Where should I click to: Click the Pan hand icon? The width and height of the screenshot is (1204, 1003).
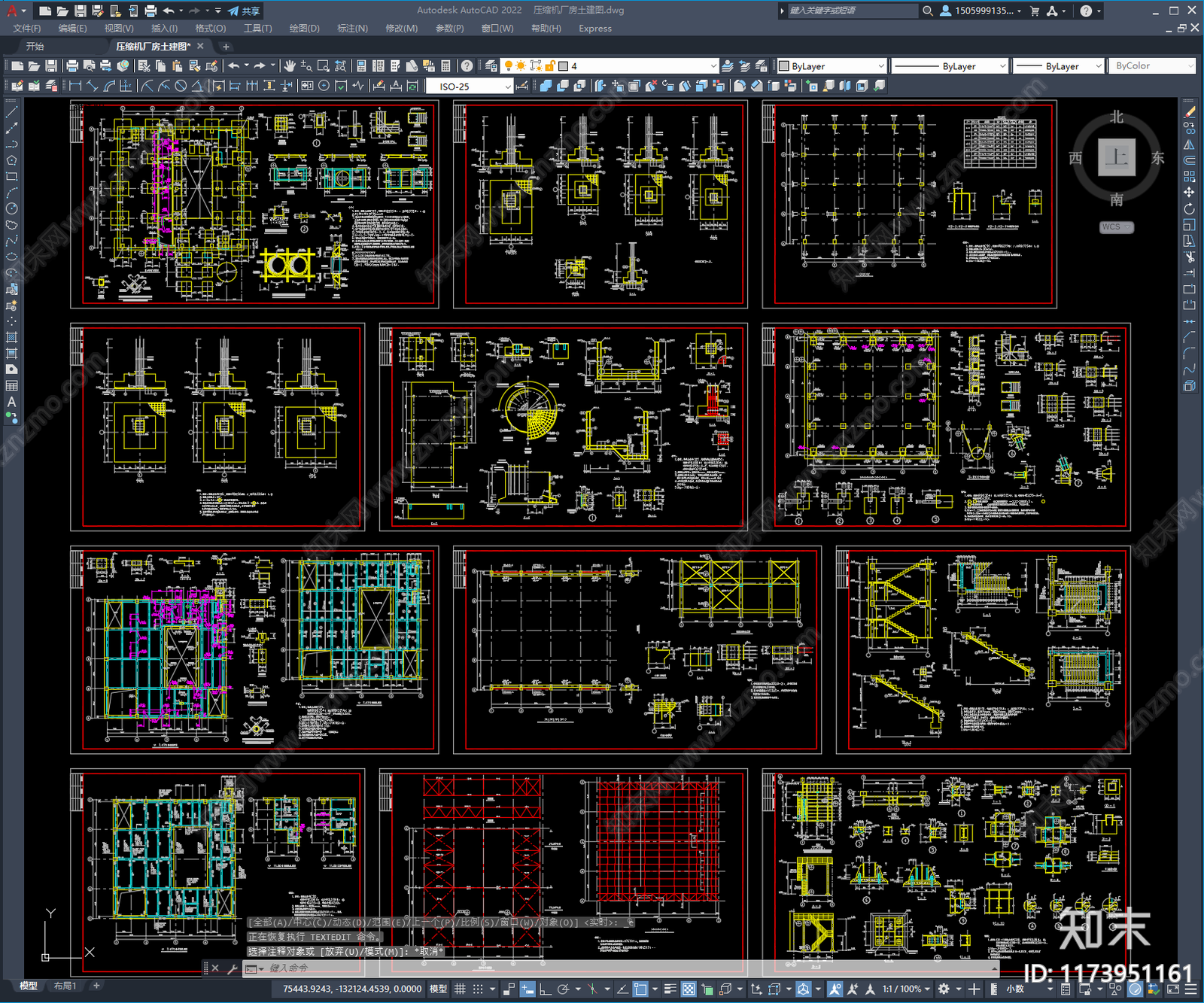290,66
